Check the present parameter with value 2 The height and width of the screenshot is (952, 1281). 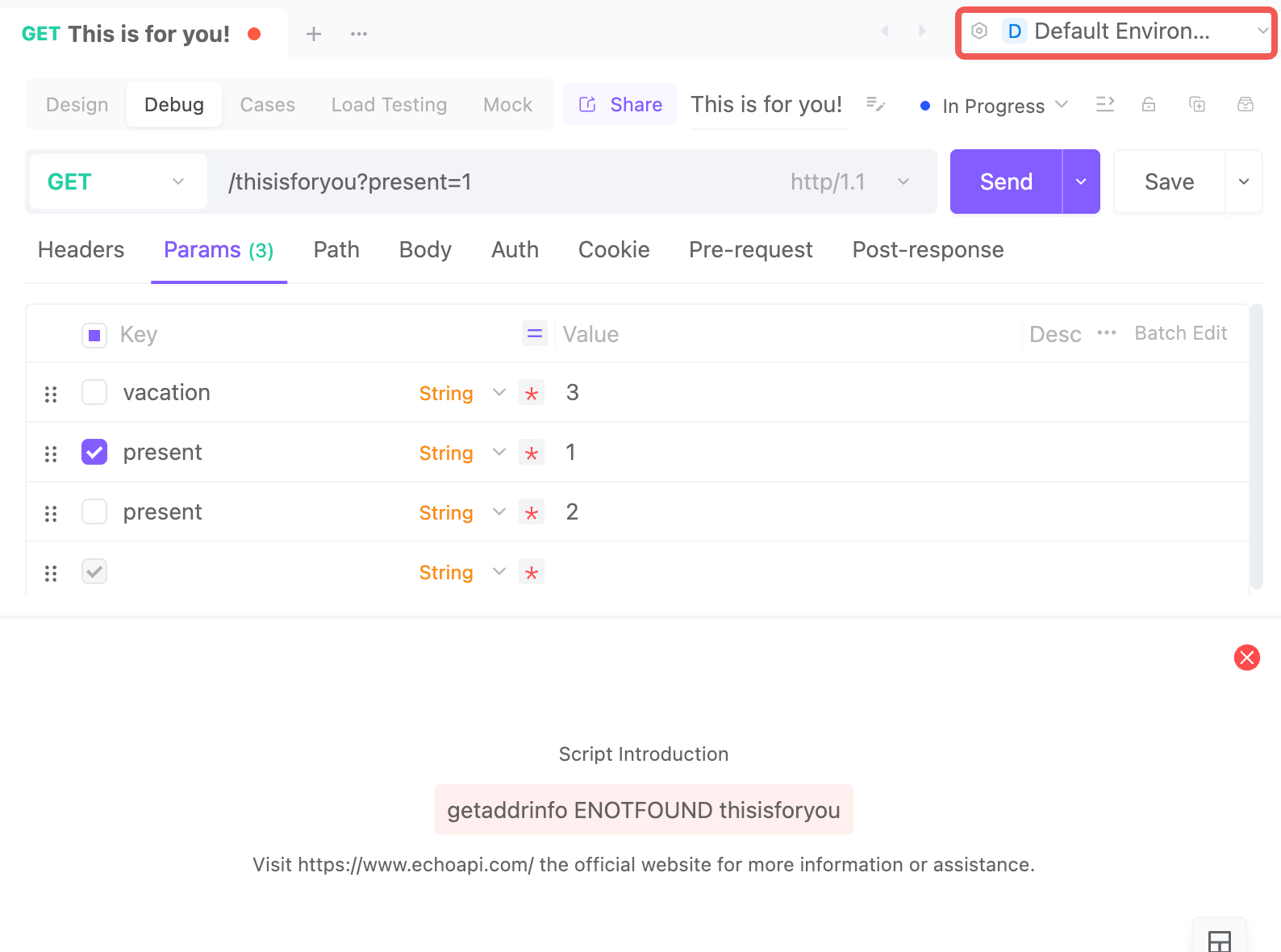click(x=94, y=511)
